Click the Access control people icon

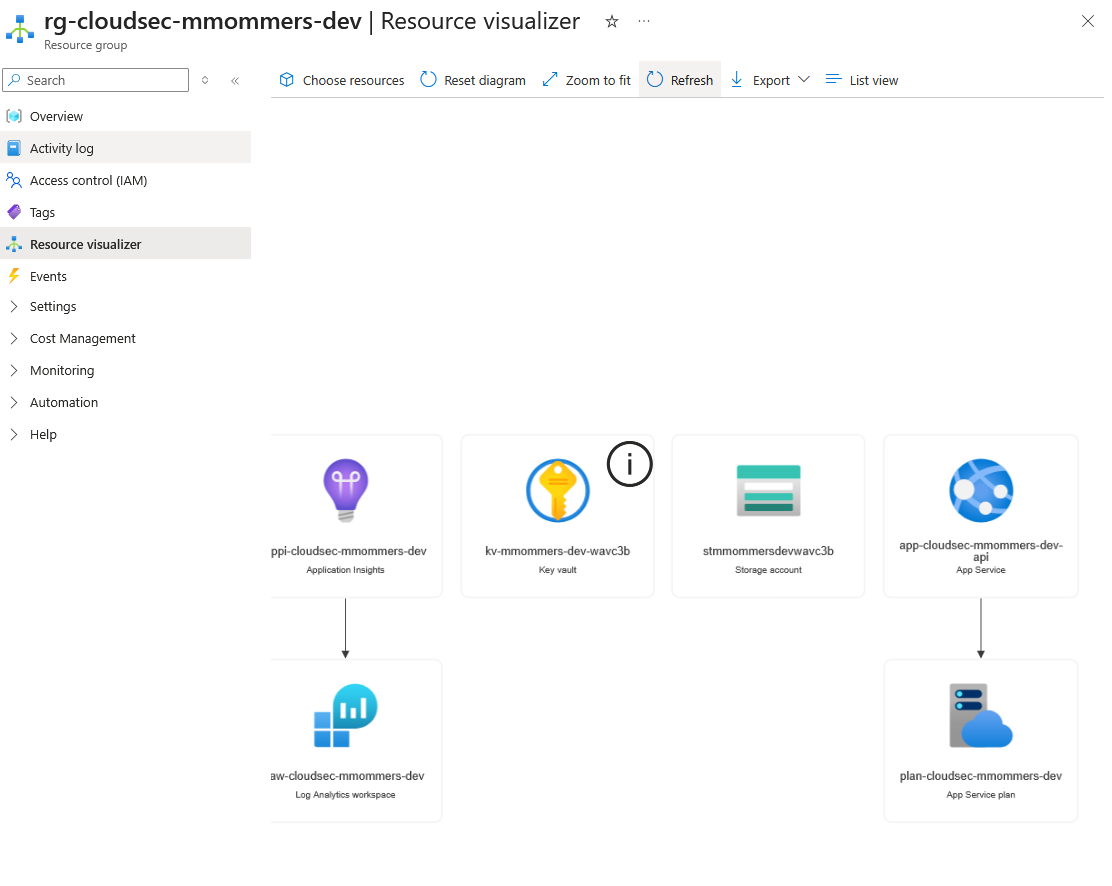pos(14,180)
